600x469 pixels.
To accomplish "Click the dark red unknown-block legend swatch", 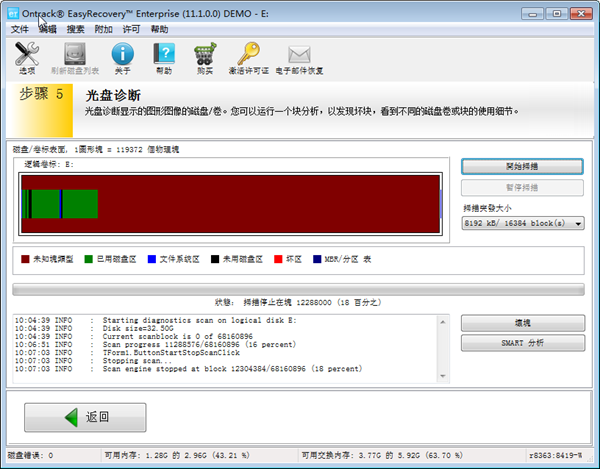I will pos(25,259).
